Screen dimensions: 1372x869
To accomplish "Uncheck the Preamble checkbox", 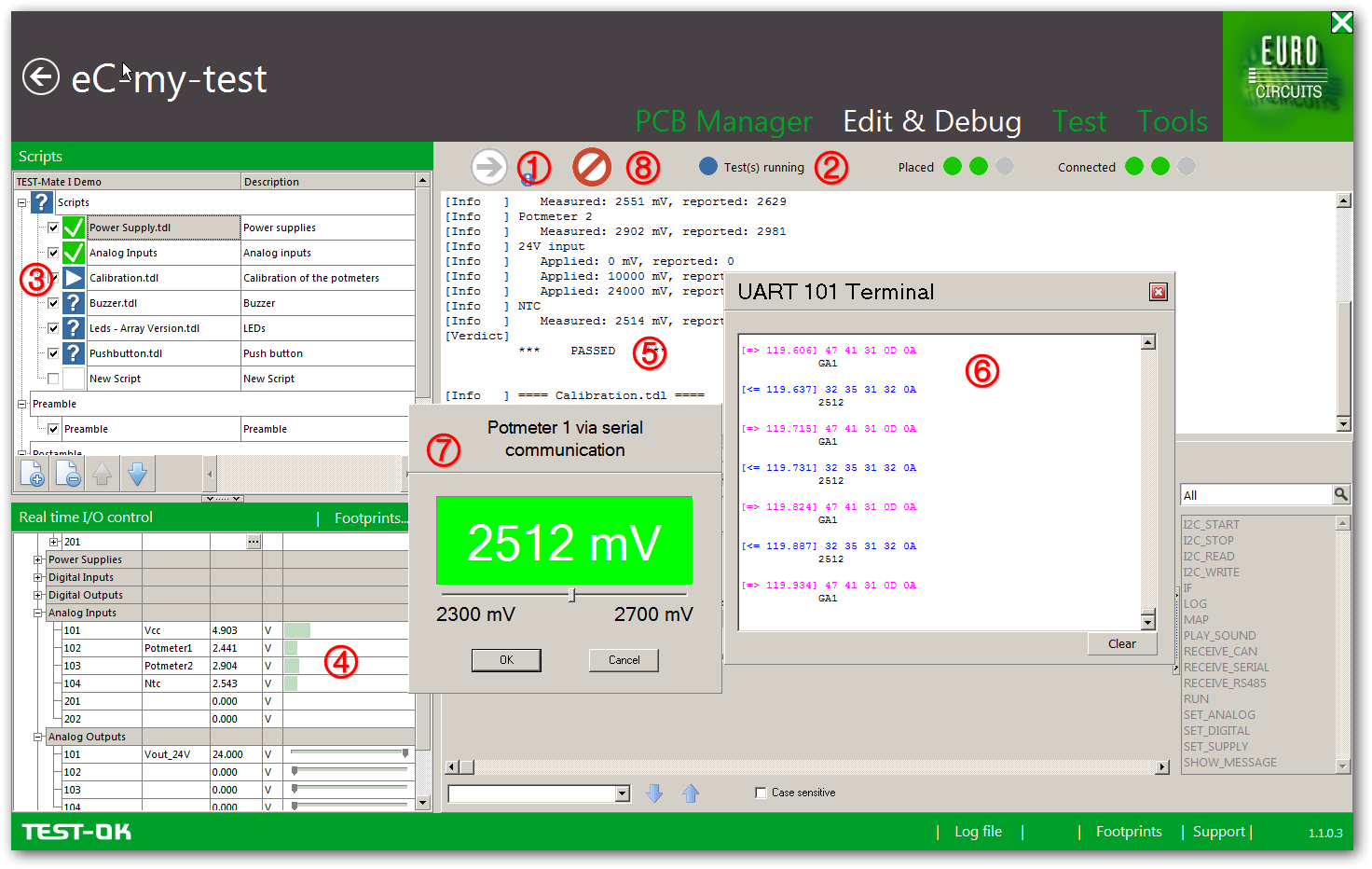I will (53, 429).
